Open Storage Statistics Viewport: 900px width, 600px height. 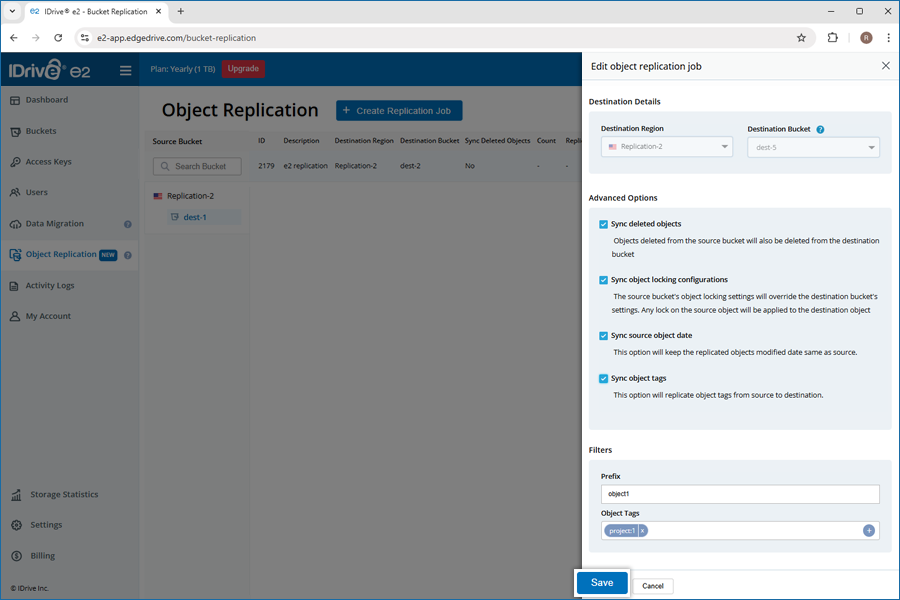click(64, 494)
